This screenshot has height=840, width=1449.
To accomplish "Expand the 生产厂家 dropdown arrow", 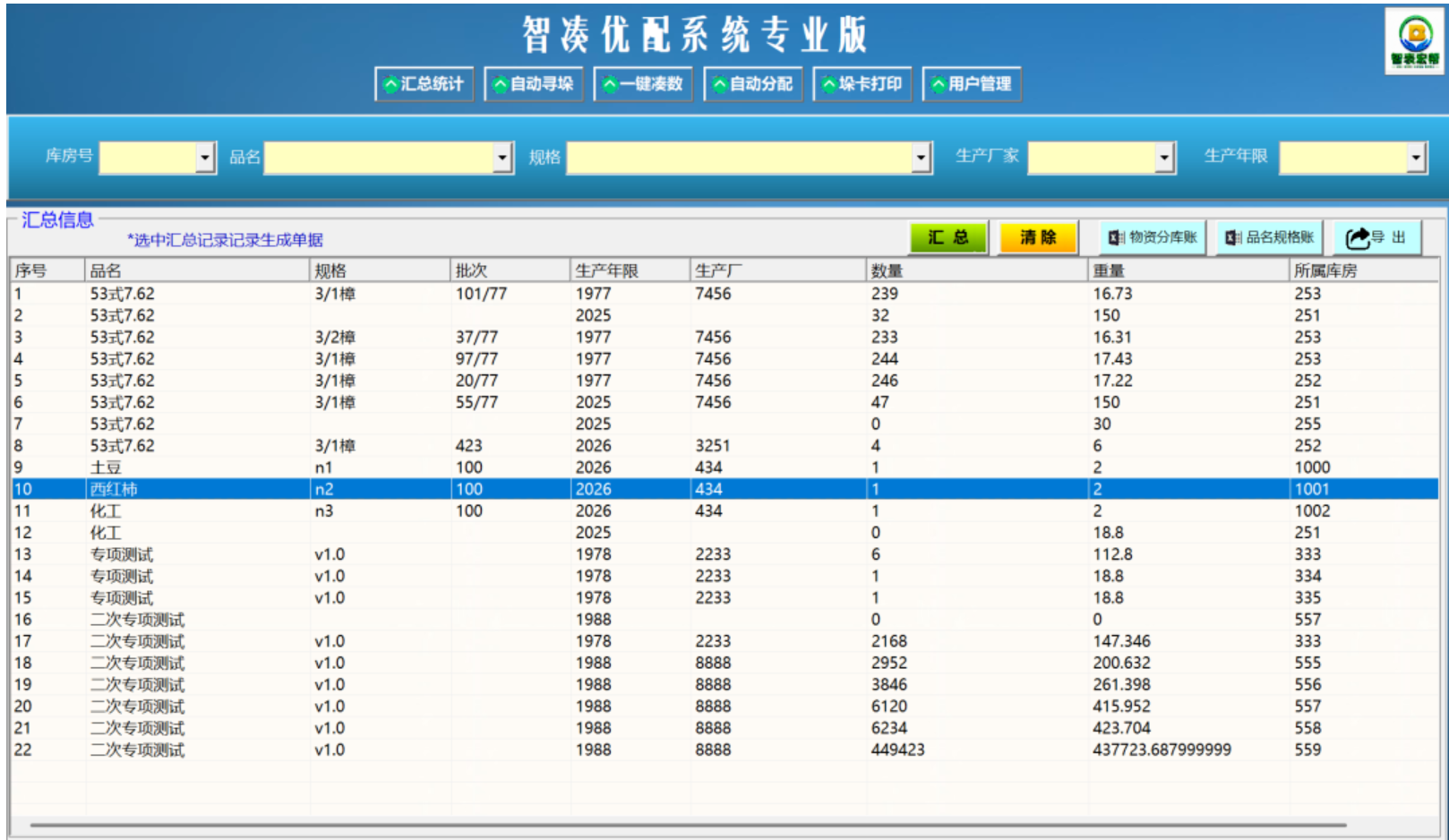I will pos(1164,158).
